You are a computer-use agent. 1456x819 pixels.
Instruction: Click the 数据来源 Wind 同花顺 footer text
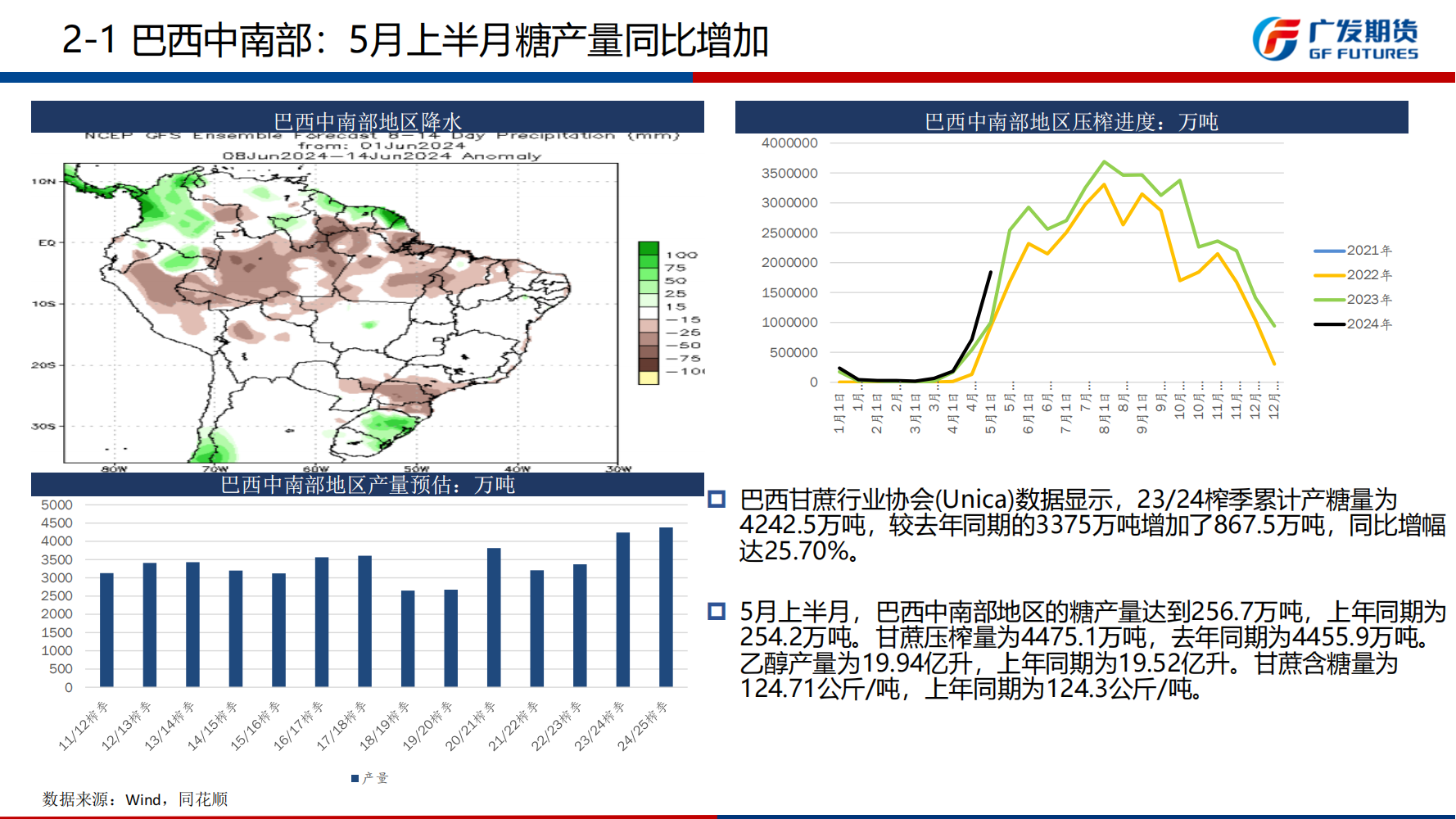[135, 799]
